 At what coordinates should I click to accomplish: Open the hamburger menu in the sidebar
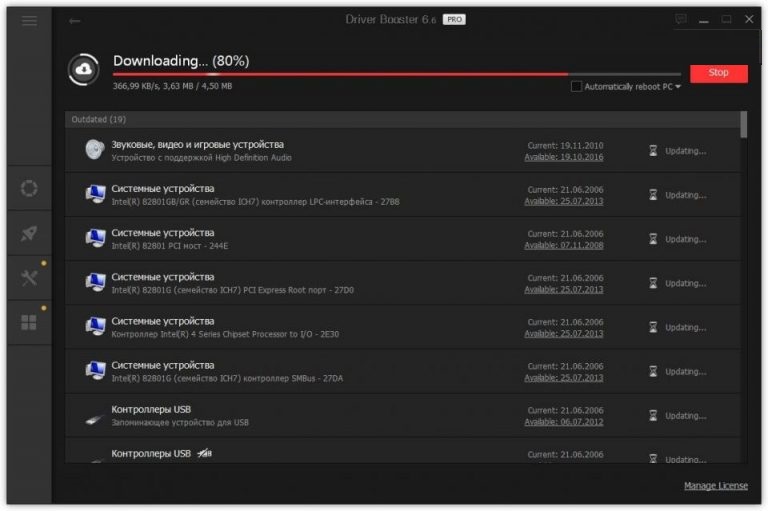(29, 21)
